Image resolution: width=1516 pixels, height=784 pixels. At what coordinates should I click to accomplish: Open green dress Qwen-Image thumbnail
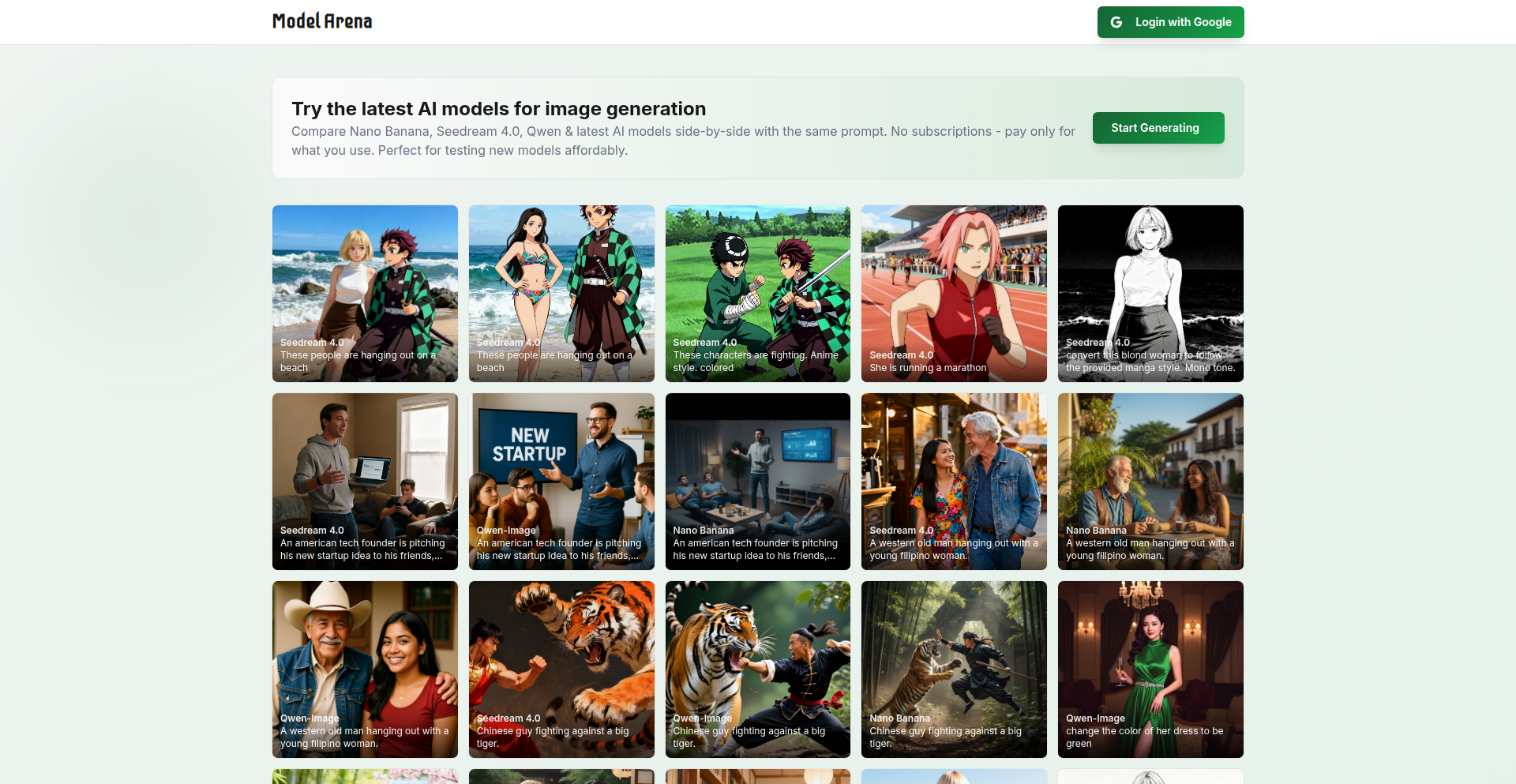(1150, 670)
